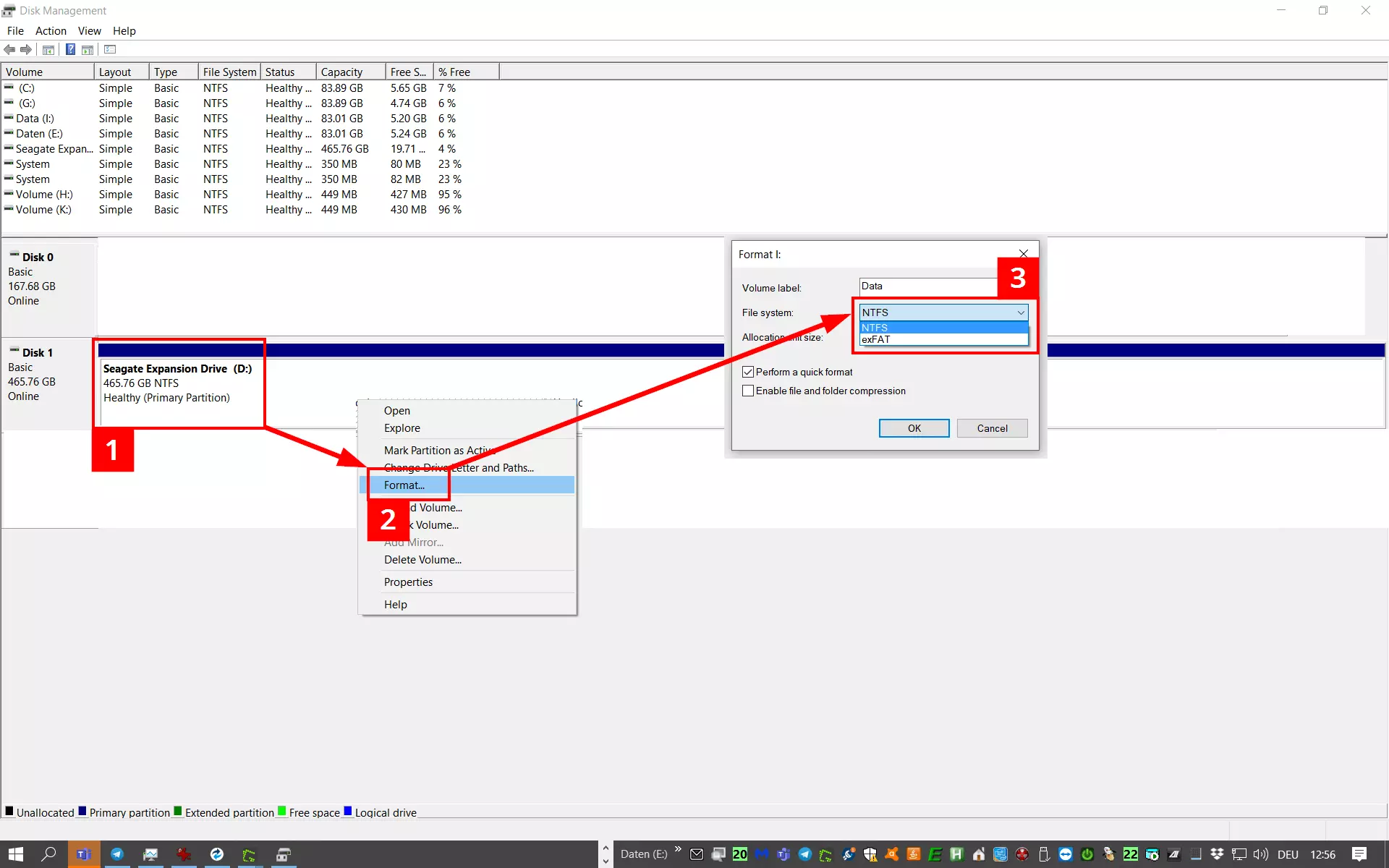Click the TeamViewer tray icon

(1066, 854)
